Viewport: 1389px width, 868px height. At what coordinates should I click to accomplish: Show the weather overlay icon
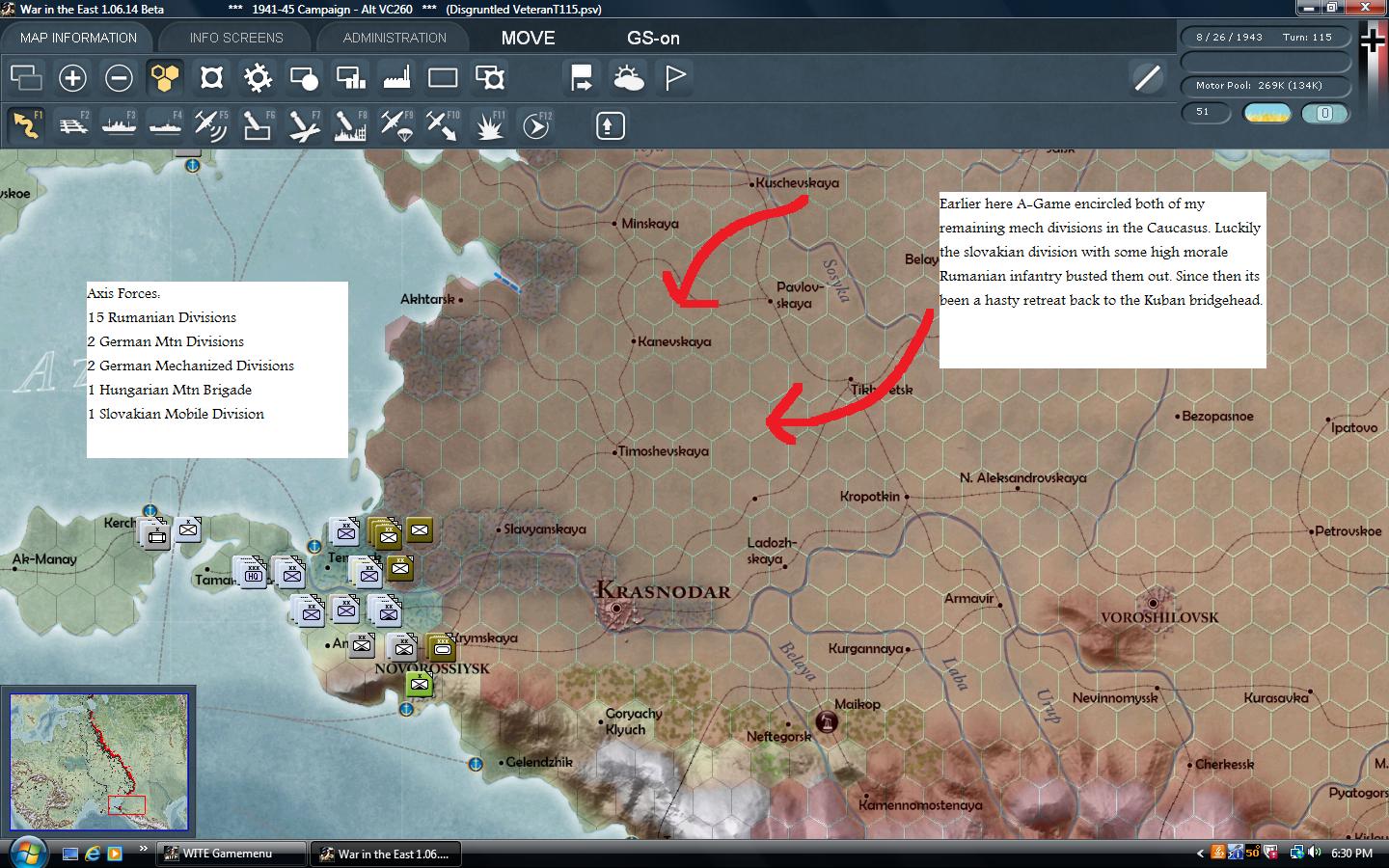click(x=628, y=78)
